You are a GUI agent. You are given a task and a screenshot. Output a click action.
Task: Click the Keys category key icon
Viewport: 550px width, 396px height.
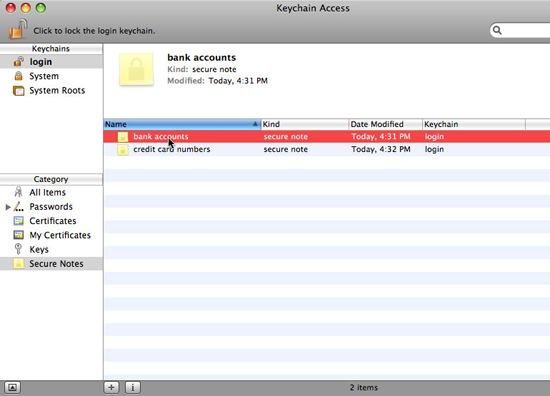click(18, 249)
